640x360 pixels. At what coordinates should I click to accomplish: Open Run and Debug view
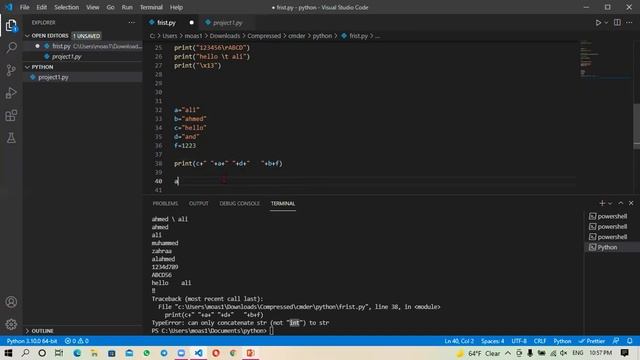(x=11, y=93)
